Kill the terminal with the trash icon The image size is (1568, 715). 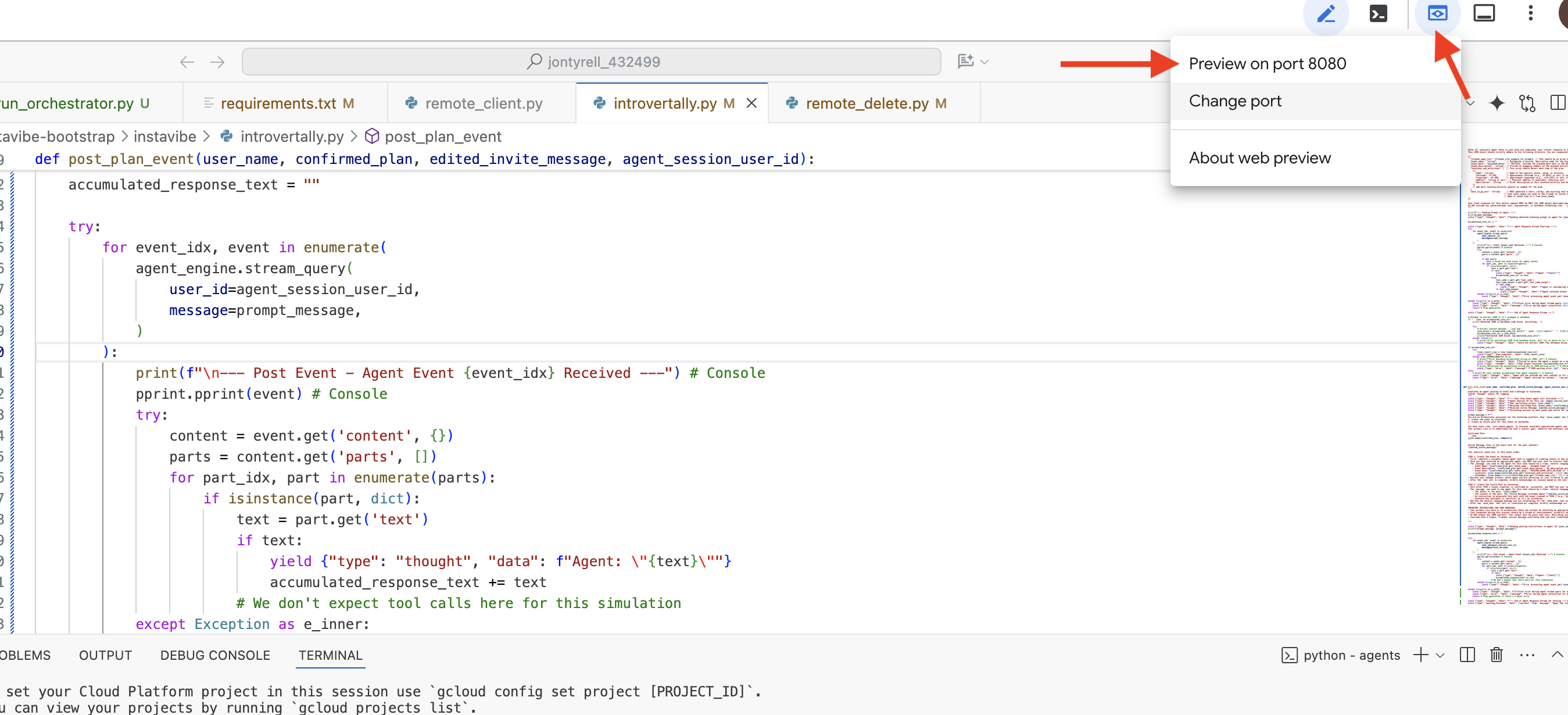click(1498, 655)
